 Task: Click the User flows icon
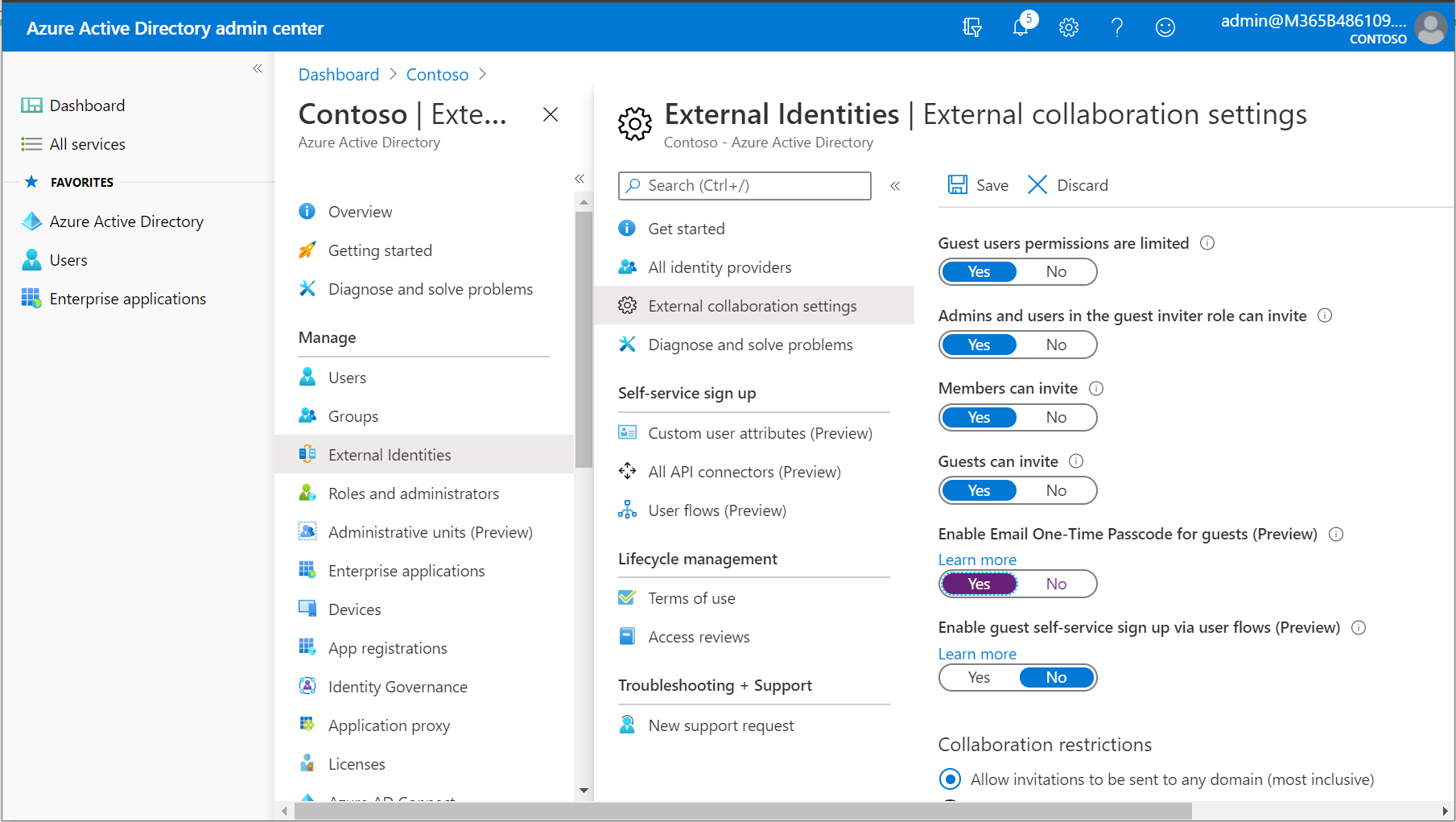click(x=627, y=510)
